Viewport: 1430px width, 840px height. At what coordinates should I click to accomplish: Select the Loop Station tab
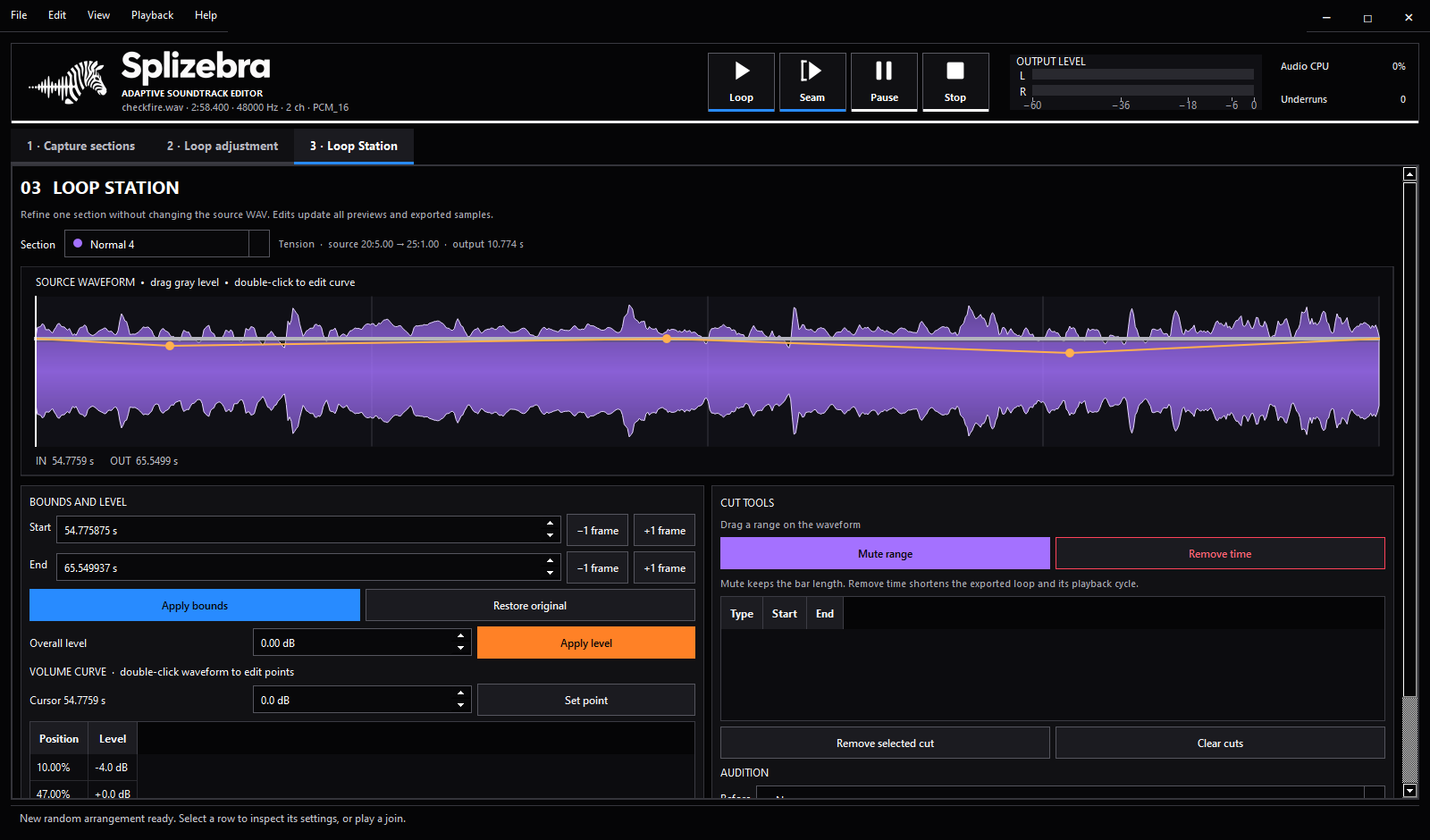[x=354, y=146]
